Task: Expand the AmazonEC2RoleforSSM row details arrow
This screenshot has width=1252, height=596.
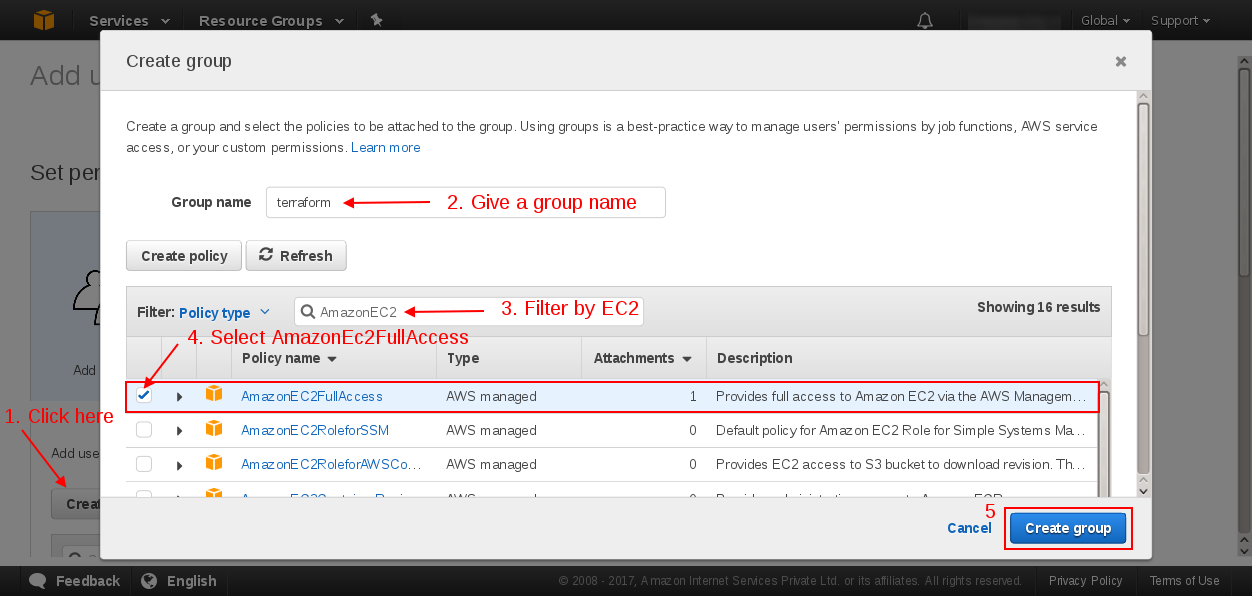Action: [180, 431]
